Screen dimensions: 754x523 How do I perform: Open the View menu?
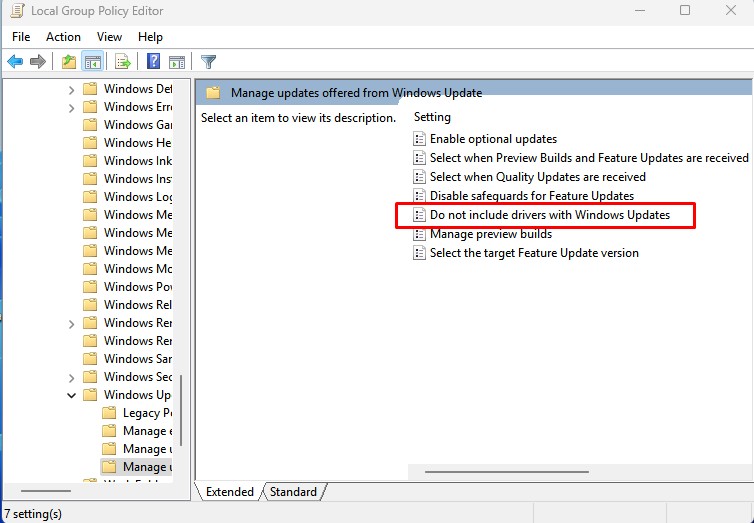[x=109, y=37]
